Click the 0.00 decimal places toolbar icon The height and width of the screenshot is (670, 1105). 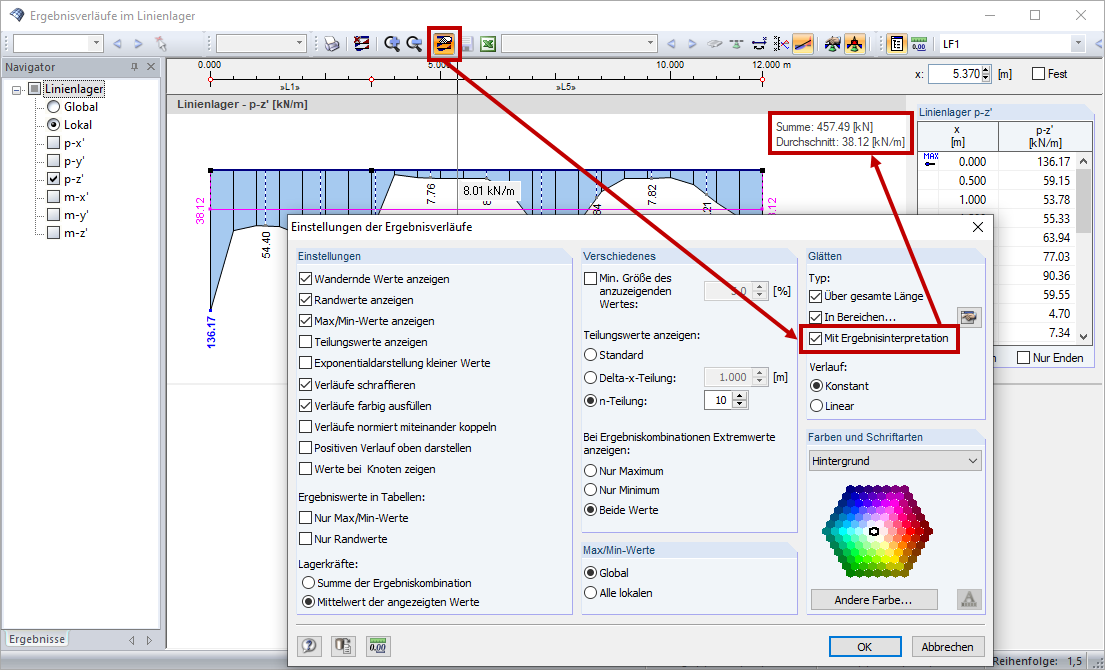click(918, 44)
